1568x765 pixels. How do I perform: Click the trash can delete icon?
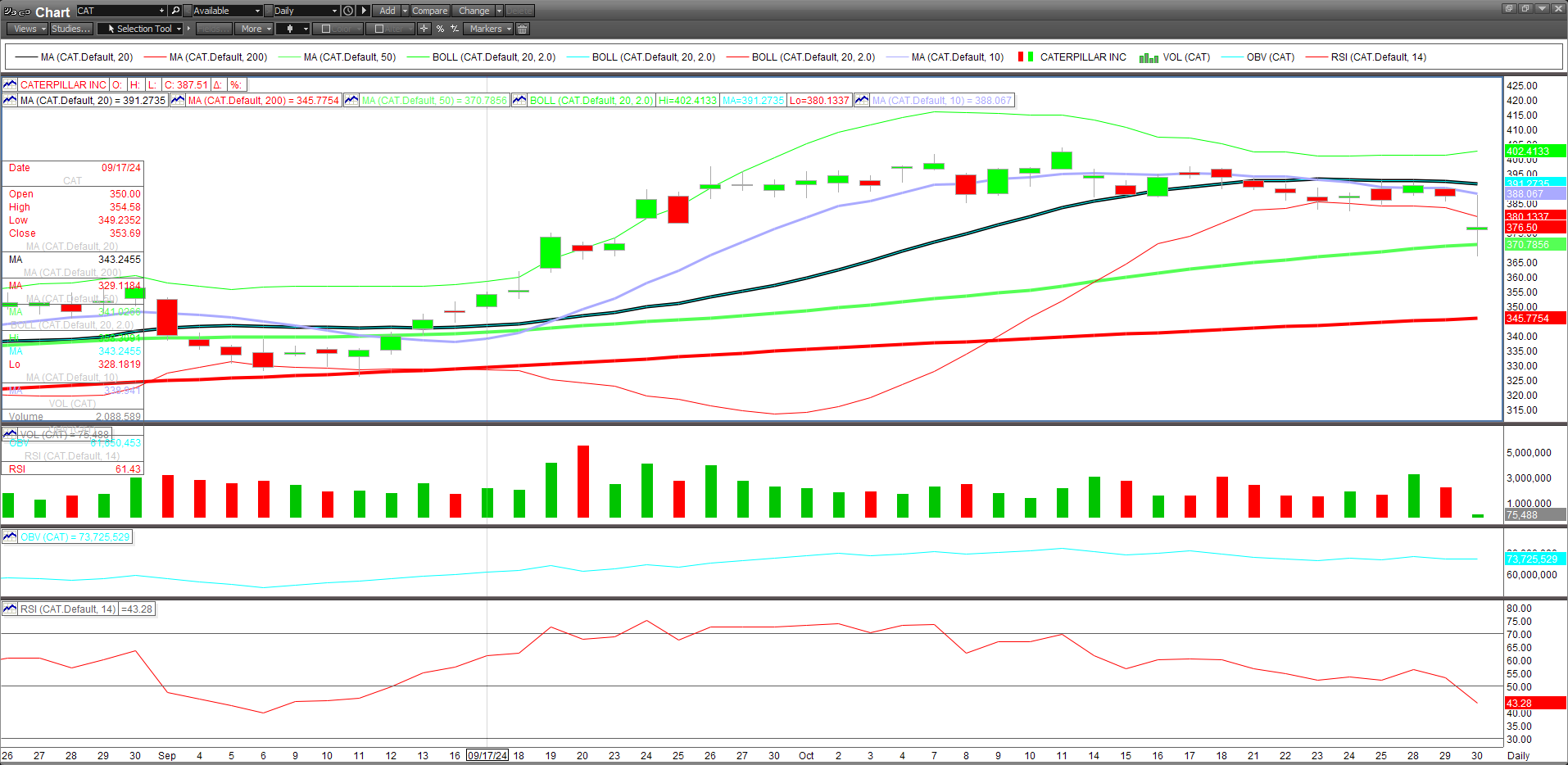pos(523,29)
